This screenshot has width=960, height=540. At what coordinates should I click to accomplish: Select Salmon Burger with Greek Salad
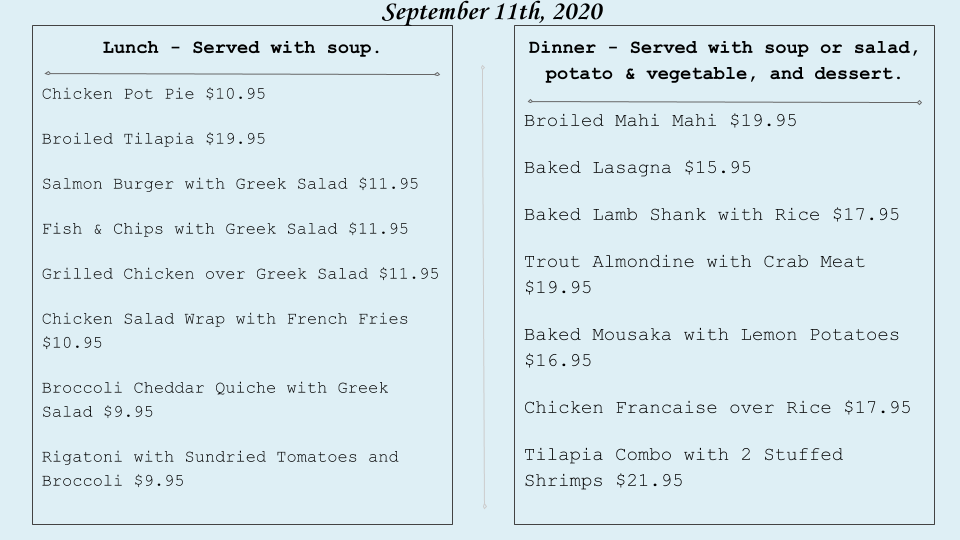click(x=230, y=184)
